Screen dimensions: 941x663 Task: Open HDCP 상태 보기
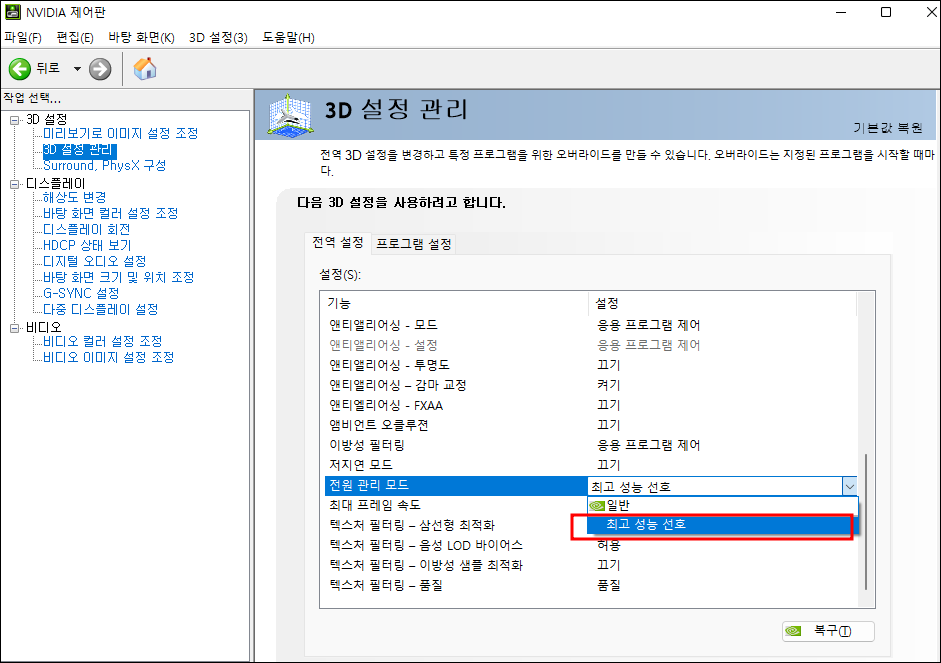87,245
